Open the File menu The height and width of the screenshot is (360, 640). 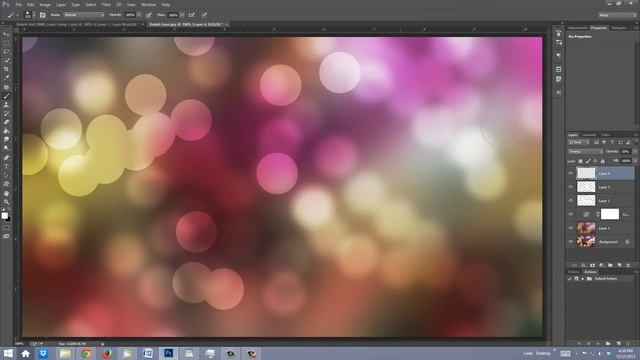tap(19, 4)
